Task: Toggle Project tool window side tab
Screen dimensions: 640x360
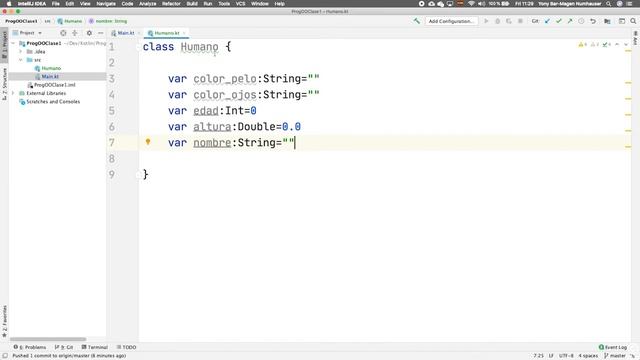Action: [x=4, y=46]
